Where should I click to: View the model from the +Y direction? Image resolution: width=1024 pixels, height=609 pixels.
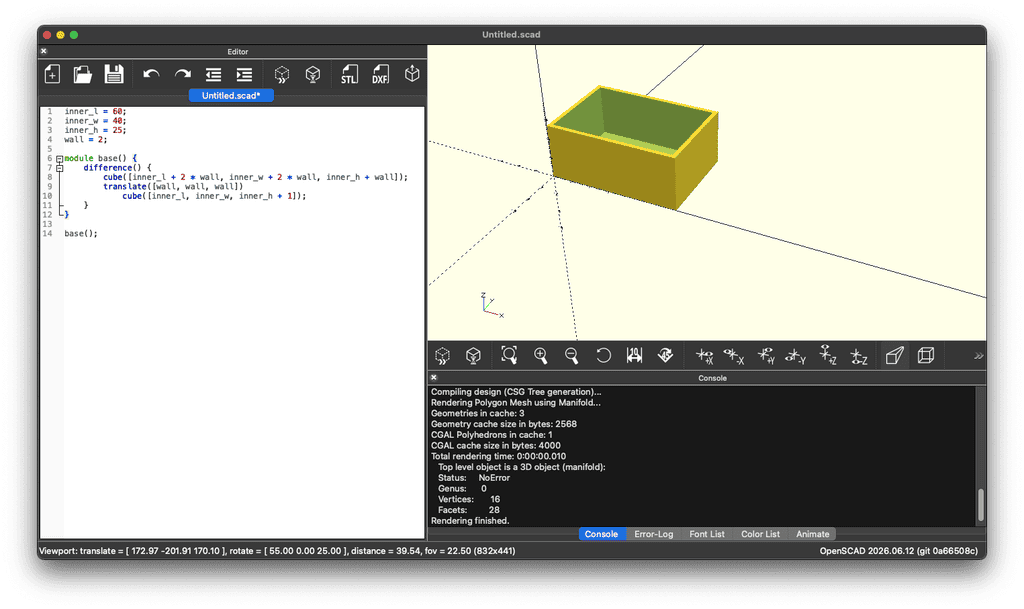pos(766,356)
